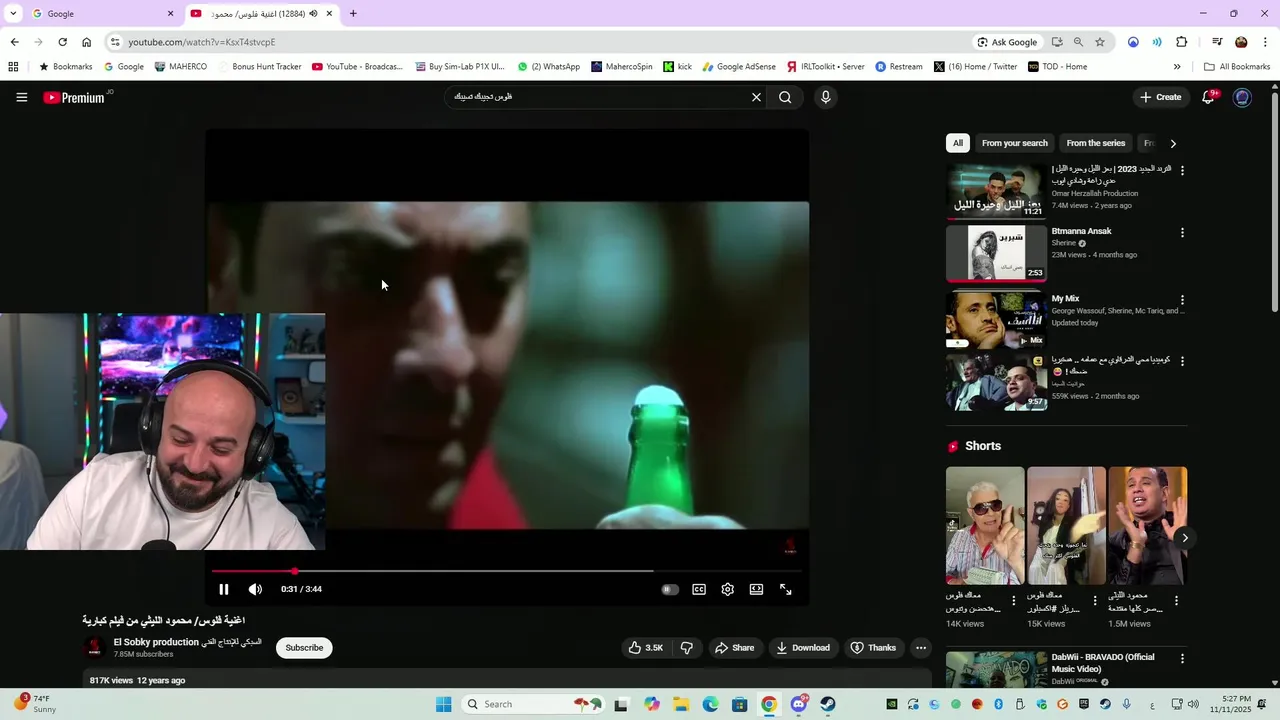Open options for the 9:57 comedy video
This screenshot has width=1280, height=720.
click(1182, 360)
